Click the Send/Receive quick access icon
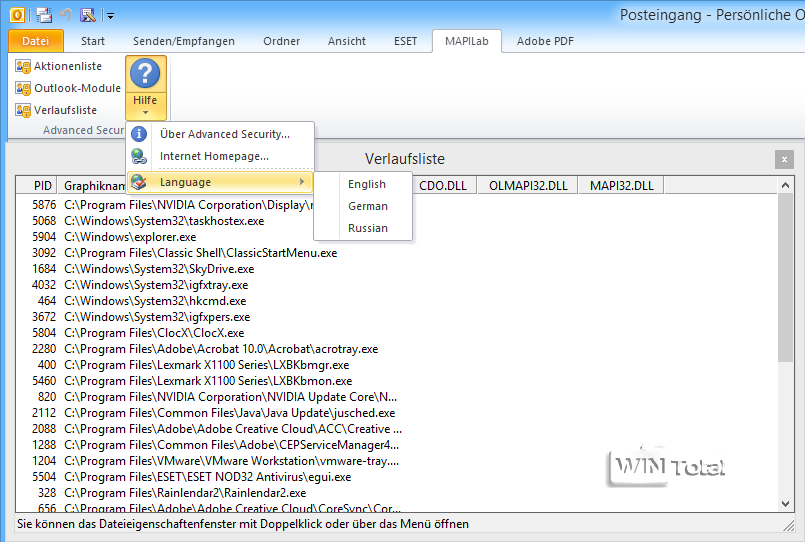Image resolution: width=805 pixels, height=542 pixels. [44, 15]
